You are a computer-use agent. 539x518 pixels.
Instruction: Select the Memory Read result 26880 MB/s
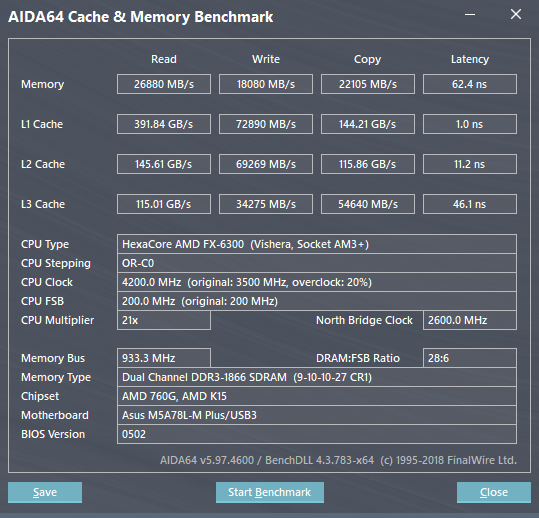[x=164, y=84]
